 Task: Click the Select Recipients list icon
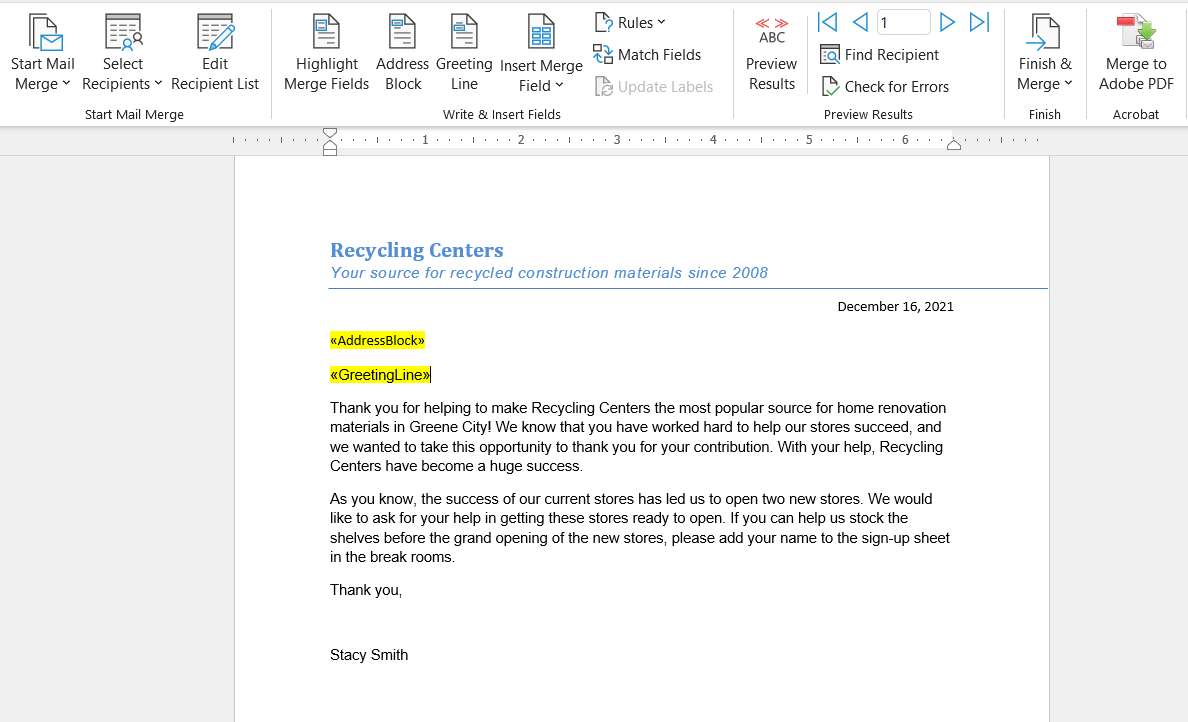[x=123, y=32]
